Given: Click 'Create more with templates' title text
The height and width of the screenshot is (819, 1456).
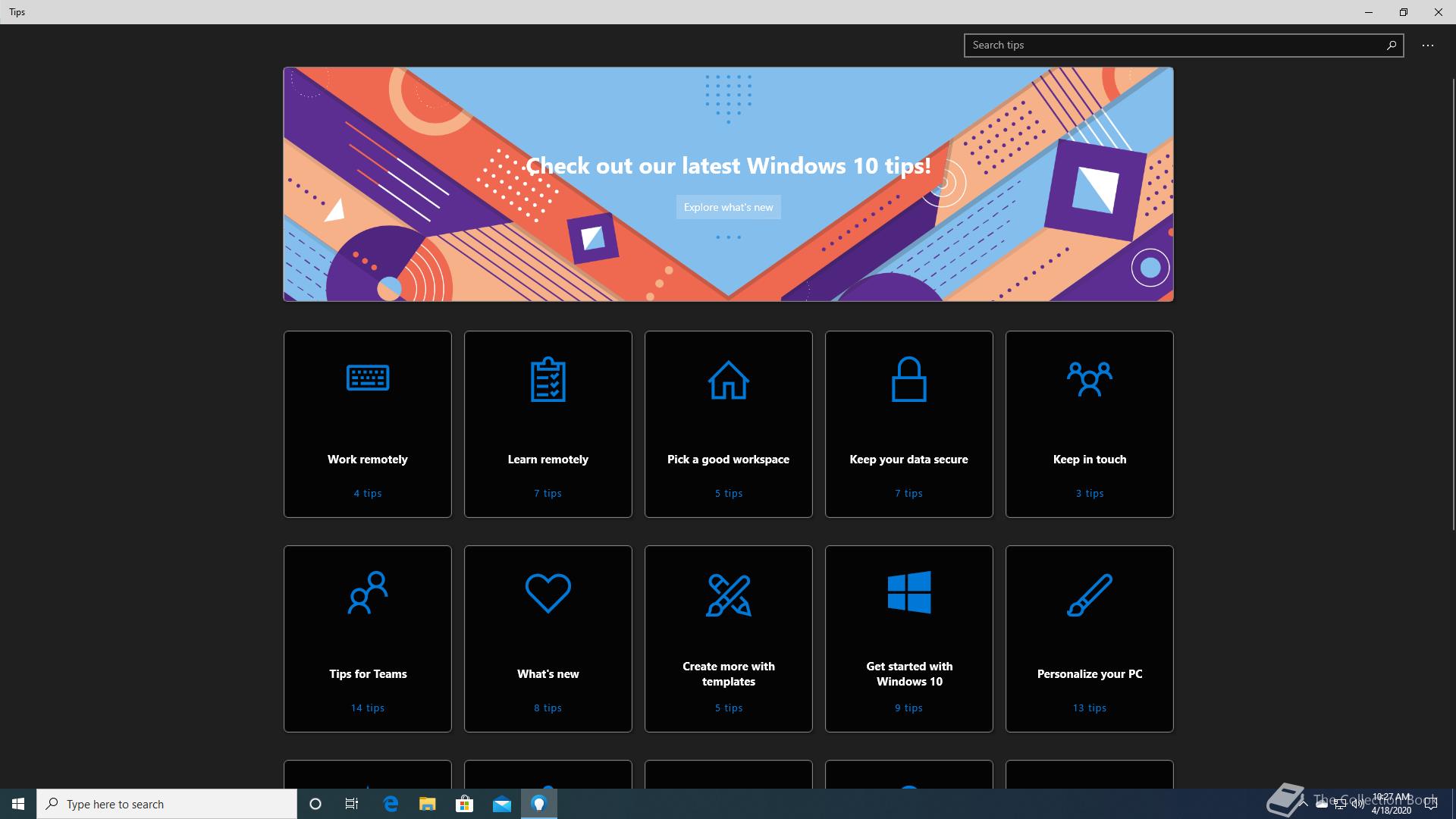Looking at the screenshot, I should pyautogui.click(x=729, y=674).
